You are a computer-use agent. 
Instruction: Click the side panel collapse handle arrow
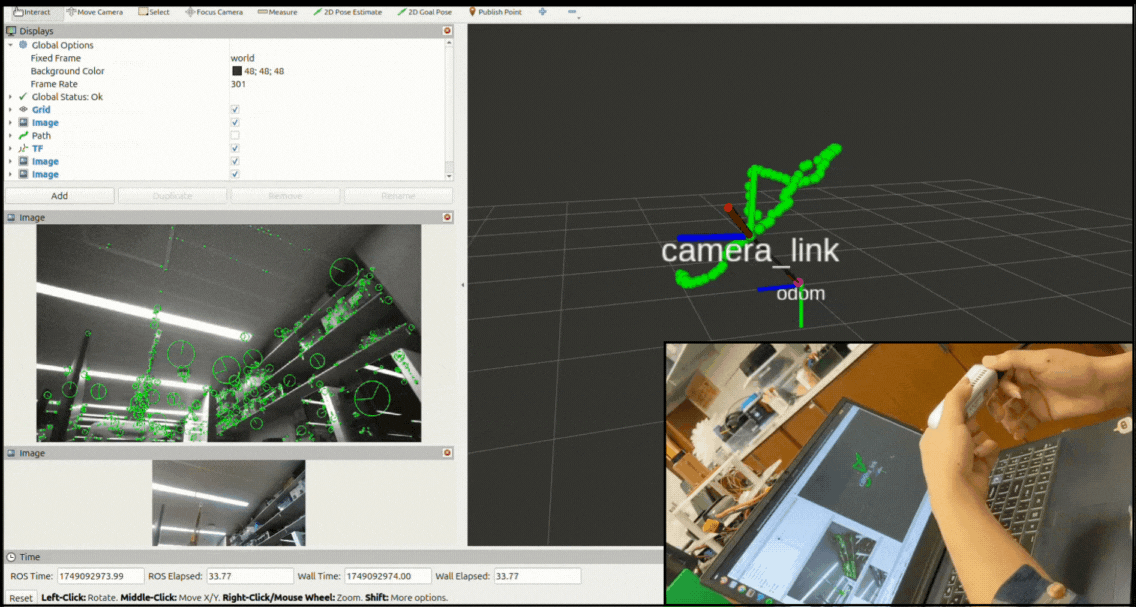coord(462,285)
